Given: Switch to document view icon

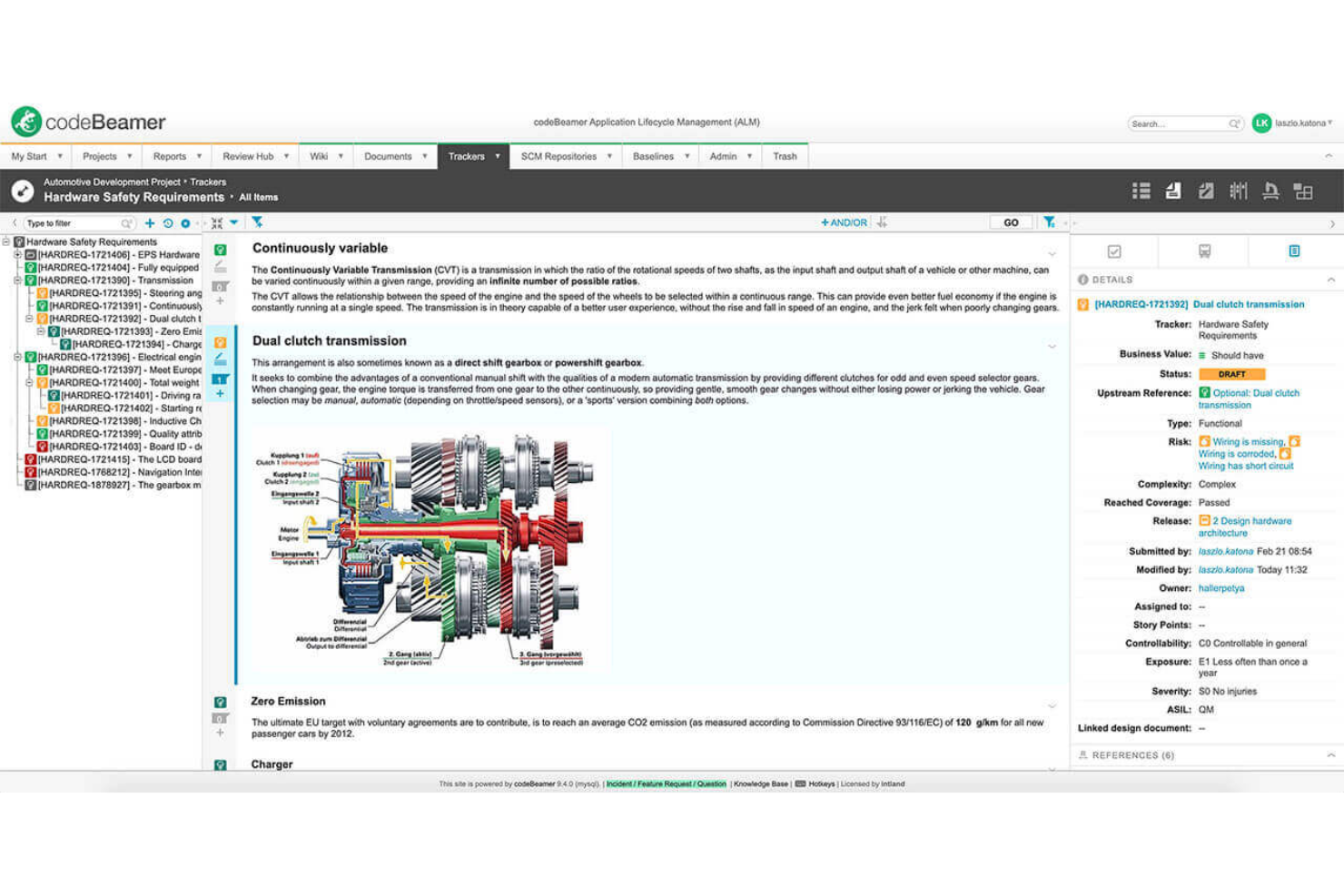Looking at the screenshot, I should click(1173, 191).
